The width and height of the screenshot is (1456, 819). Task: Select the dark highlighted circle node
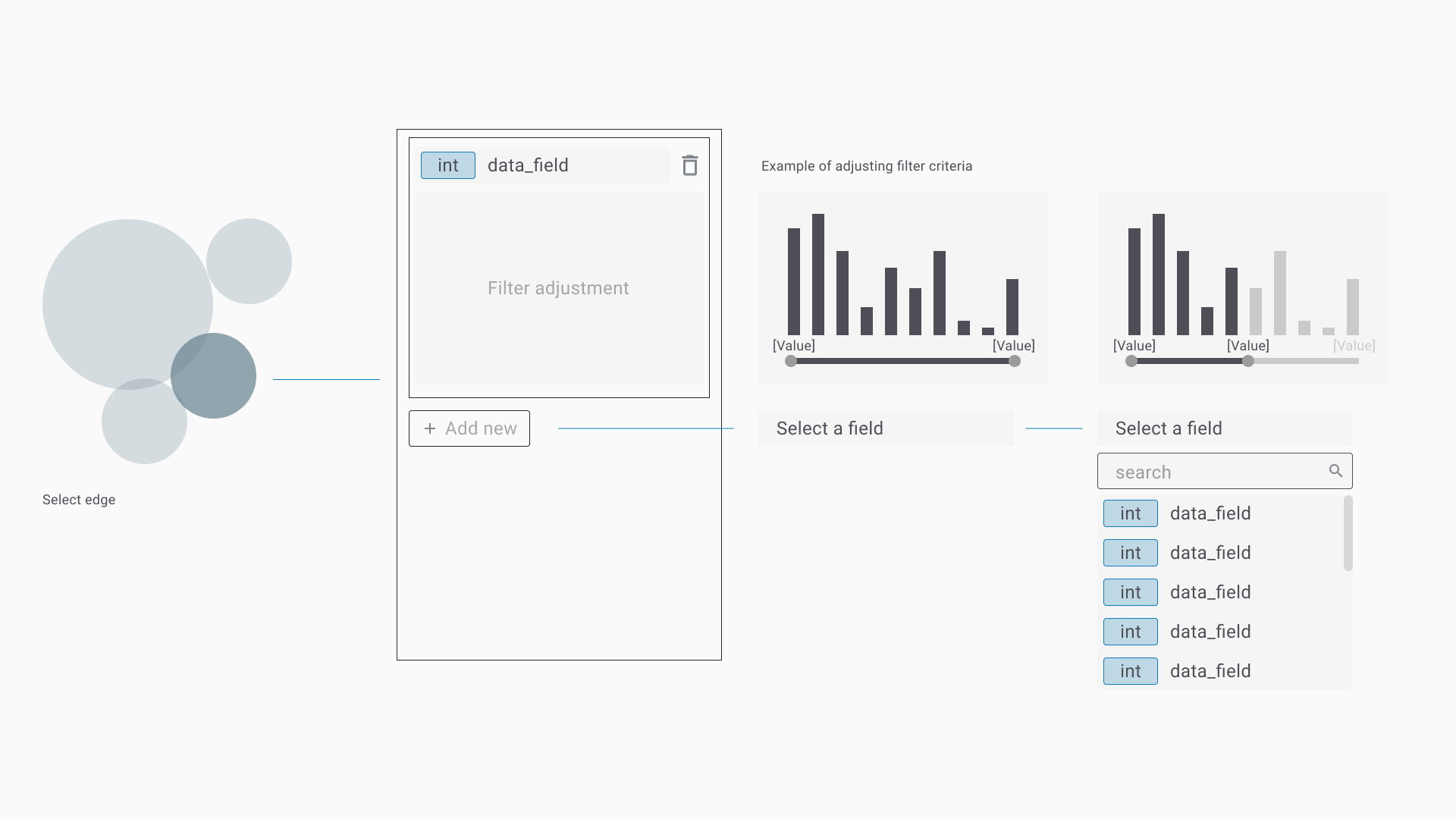pyautogui.click(x=213, y=375)
